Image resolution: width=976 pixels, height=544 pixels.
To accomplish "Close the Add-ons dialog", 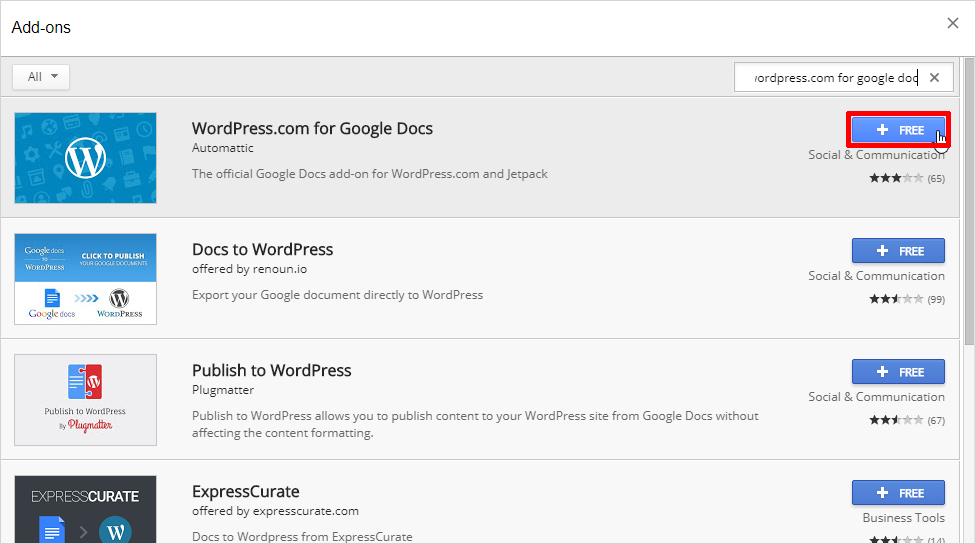I will click(952, 24).
